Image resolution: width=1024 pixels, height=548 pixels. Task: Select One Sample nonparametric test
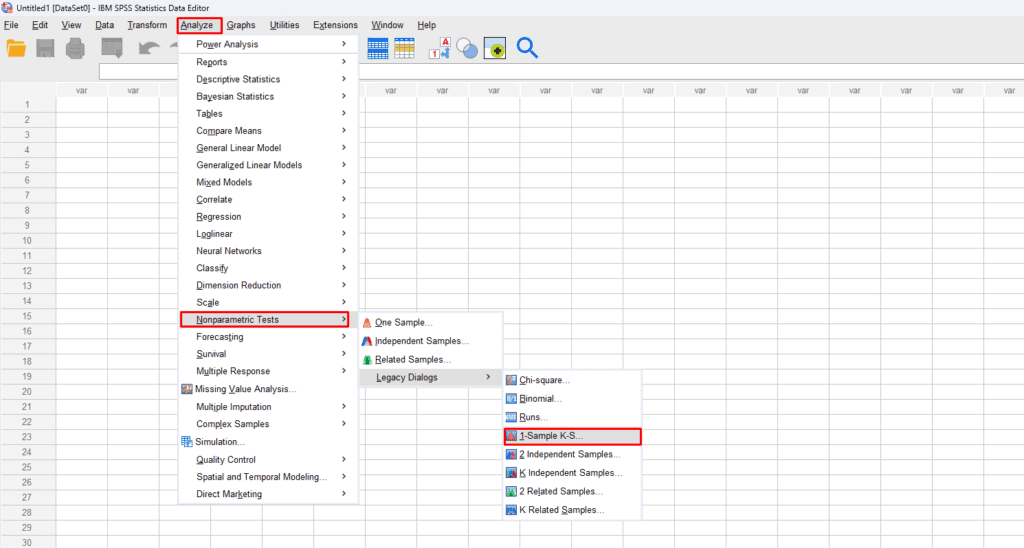[x=403, y=322]
